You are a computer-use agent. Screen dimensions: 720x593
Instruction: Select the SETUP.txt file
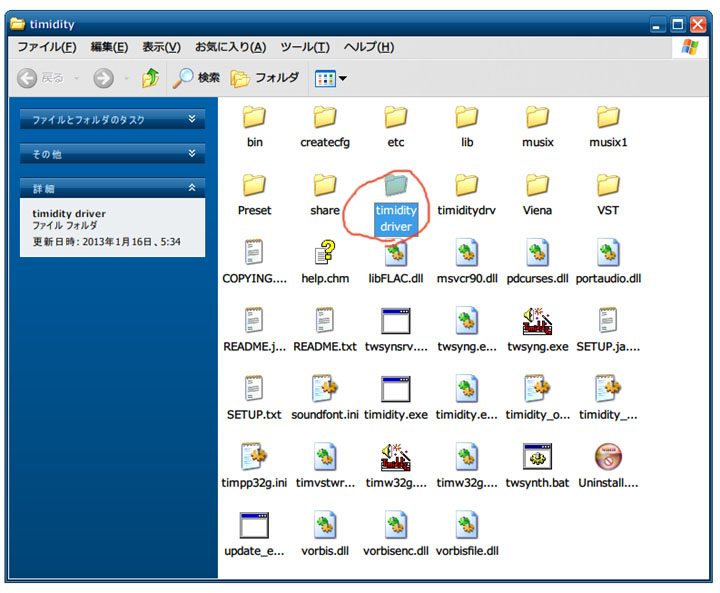click(254, 398)
